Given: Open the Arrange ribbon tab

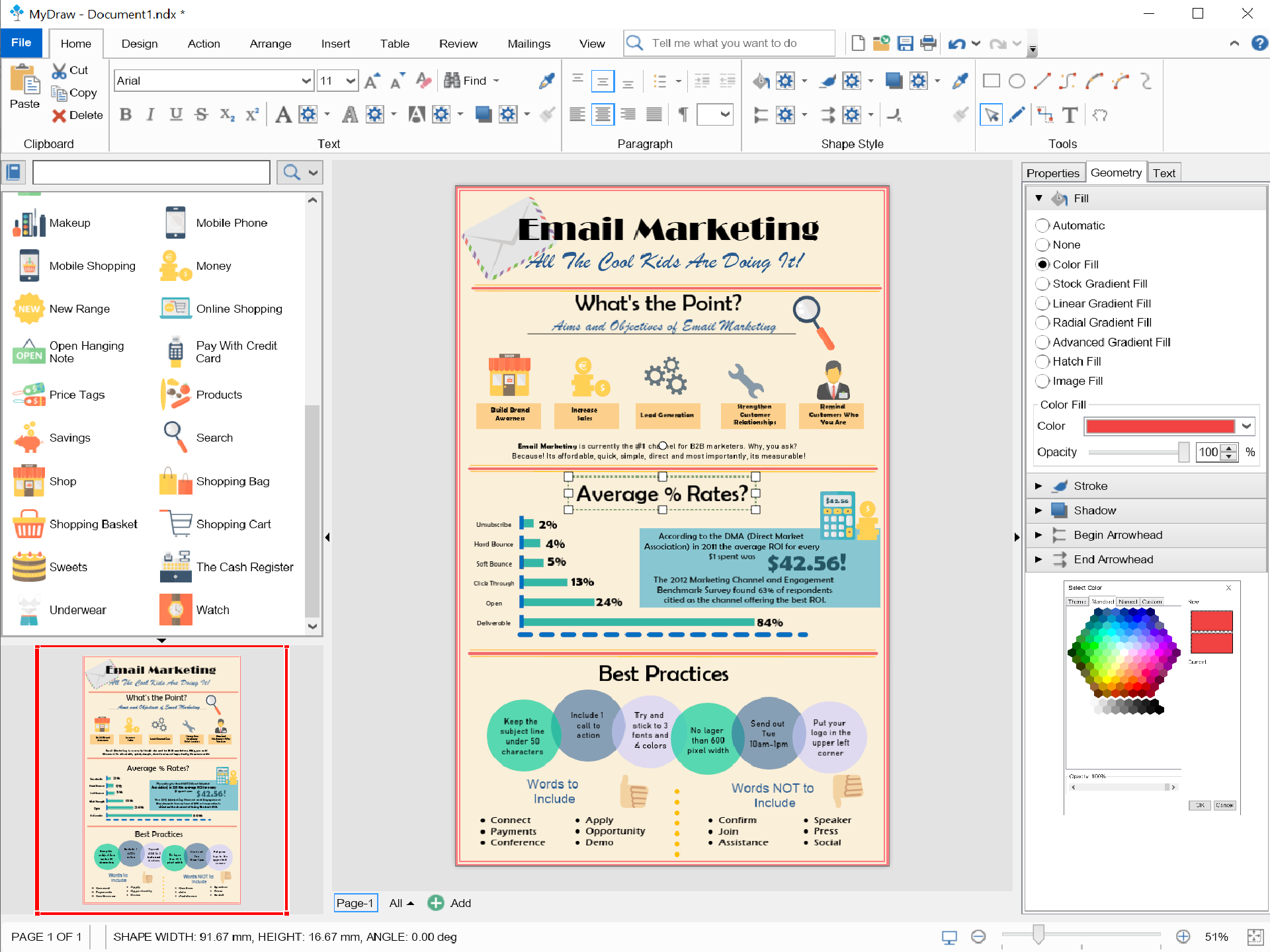Looking at the screenshot, I should pyautogui.click(x=270, y=44).
